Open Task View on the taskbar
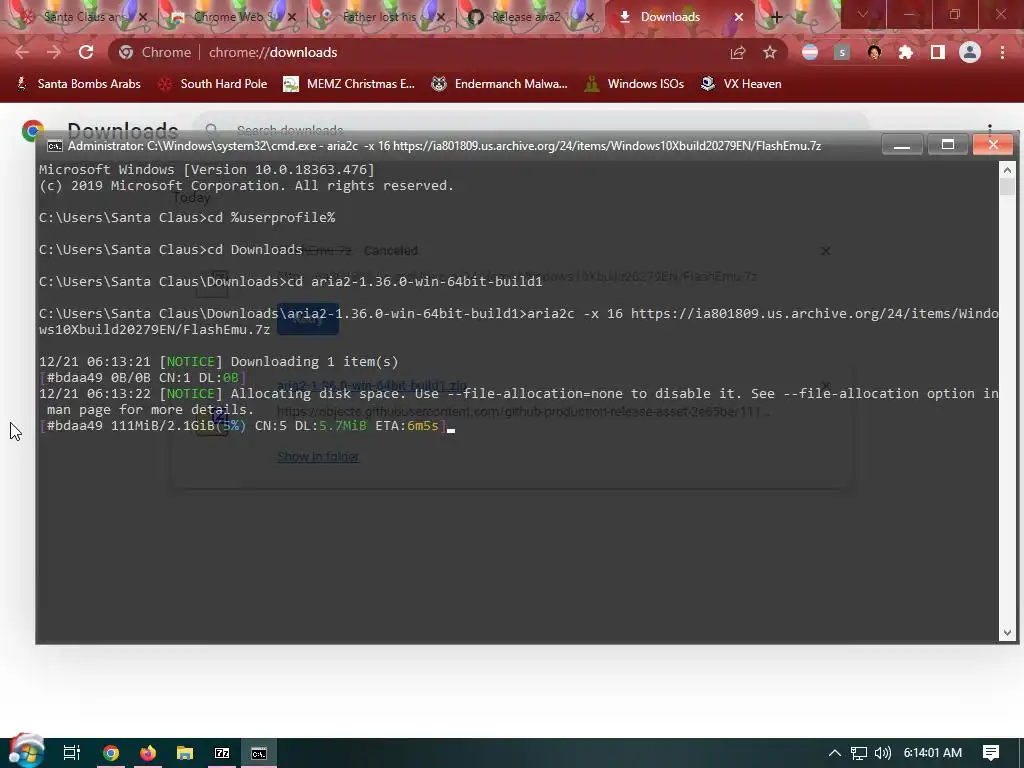 click(71, 753)
